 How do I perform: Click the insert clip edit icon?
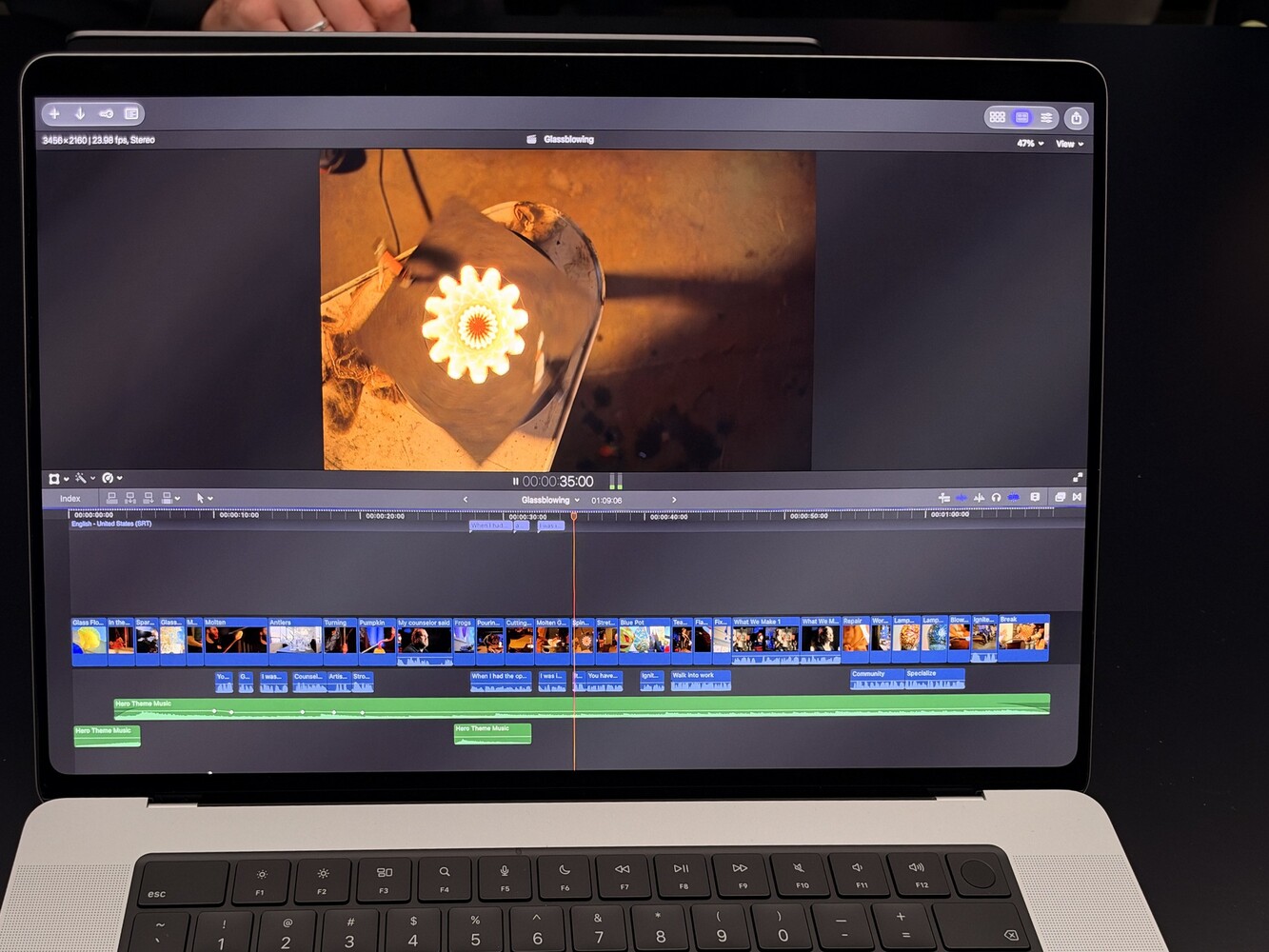130,498
